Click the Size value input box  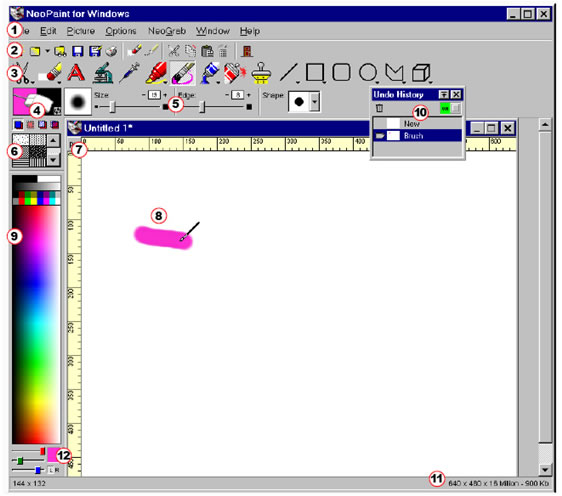(154, 95)
